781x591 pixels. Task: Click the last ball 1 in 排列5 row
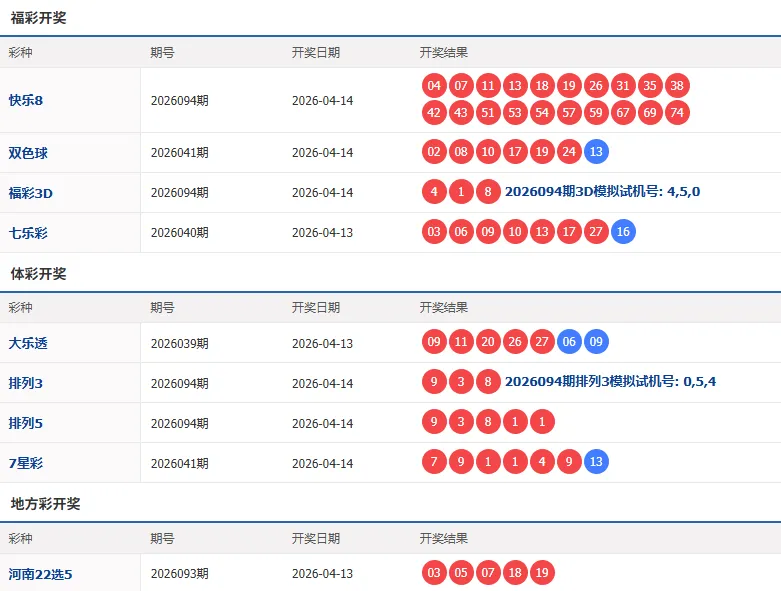pos(542,422)
